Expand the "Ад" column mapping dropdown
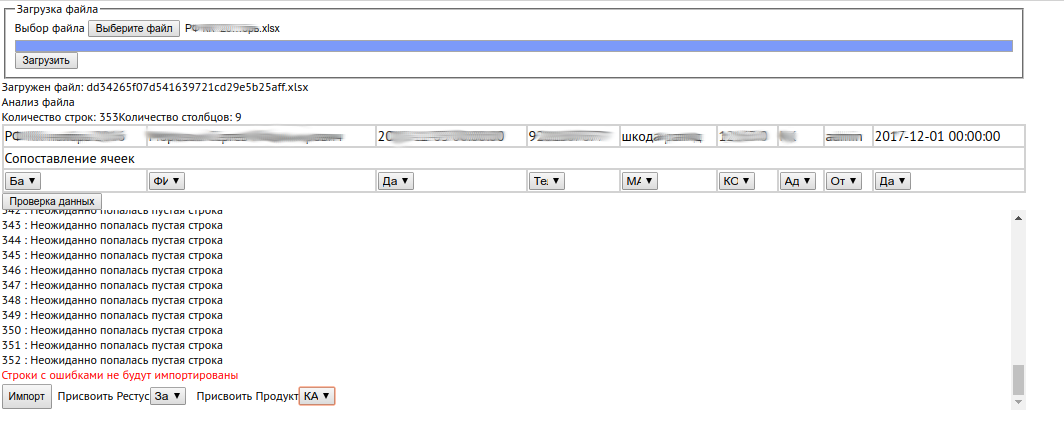 pos(798,181)
